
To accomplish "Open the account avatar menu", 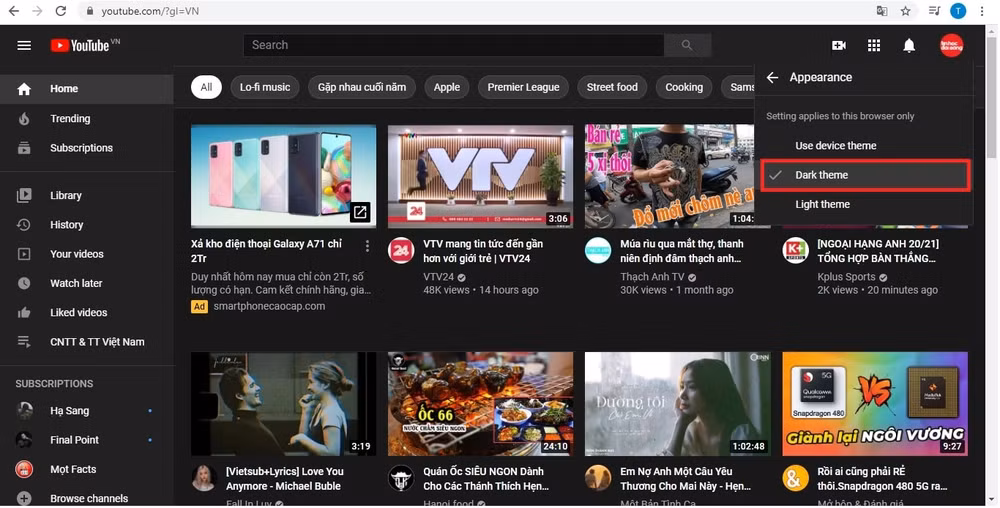I will click(951, 45).
